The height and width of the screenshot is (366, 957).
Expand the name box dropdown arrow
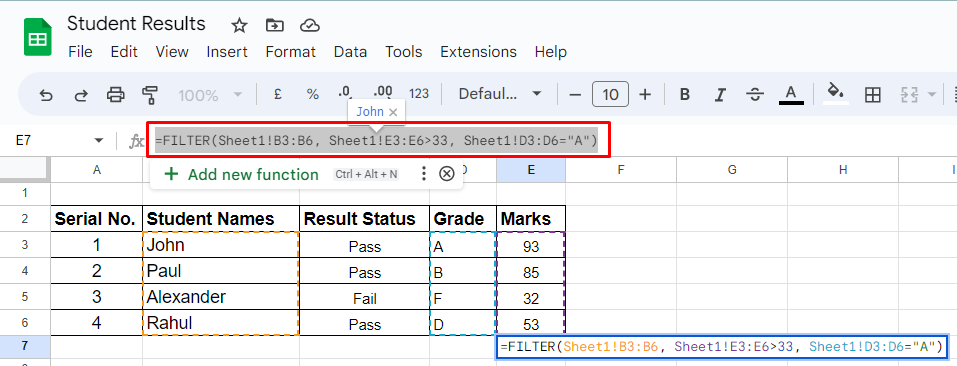point(98,141)
